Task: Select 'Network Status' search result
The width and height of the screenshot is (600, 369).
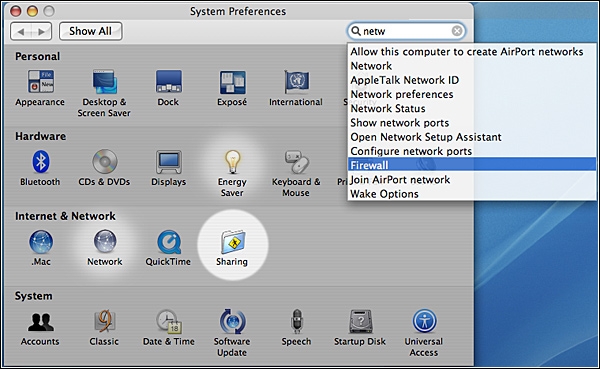Action: point(471,109)
